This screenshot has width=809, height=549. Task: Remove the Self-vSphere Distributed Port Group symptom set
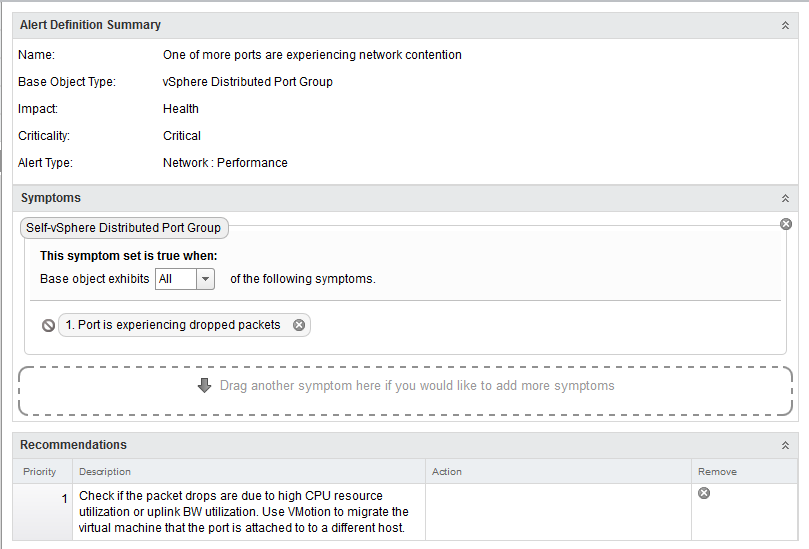pos(785,224)
